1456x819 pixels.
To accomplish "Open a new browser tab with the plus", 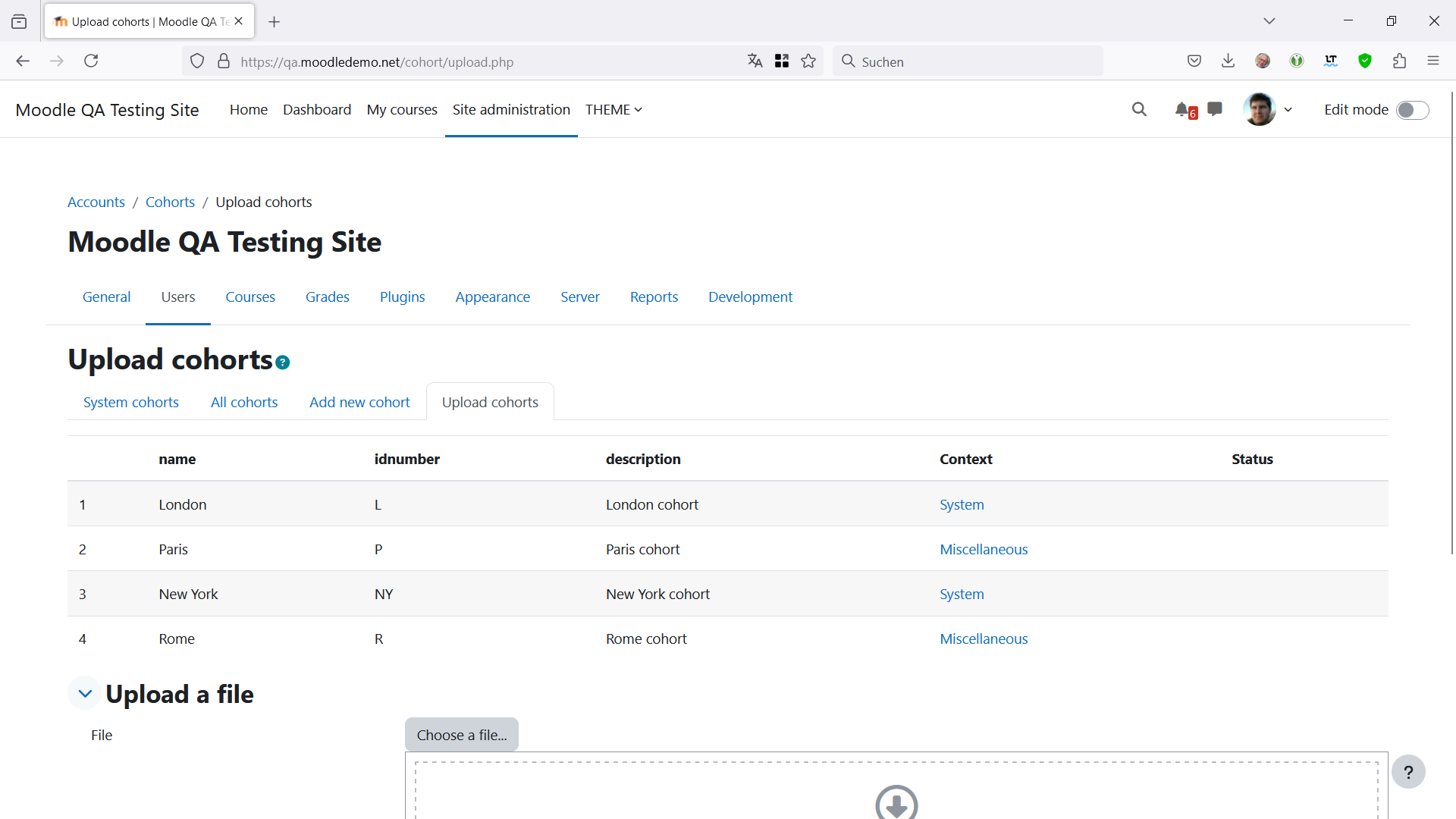I will point(275,22).
